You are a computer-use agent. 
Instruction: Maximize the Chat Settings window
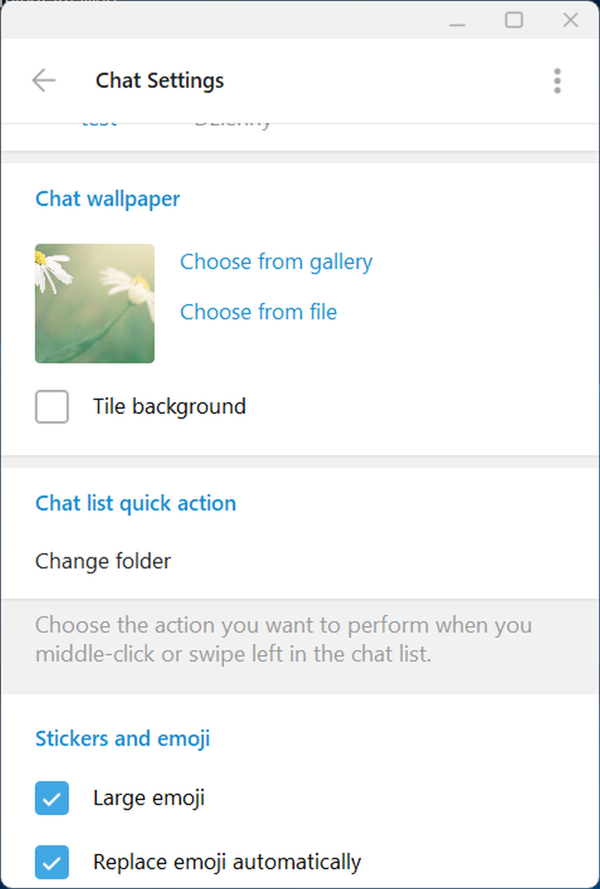(514, 20)
